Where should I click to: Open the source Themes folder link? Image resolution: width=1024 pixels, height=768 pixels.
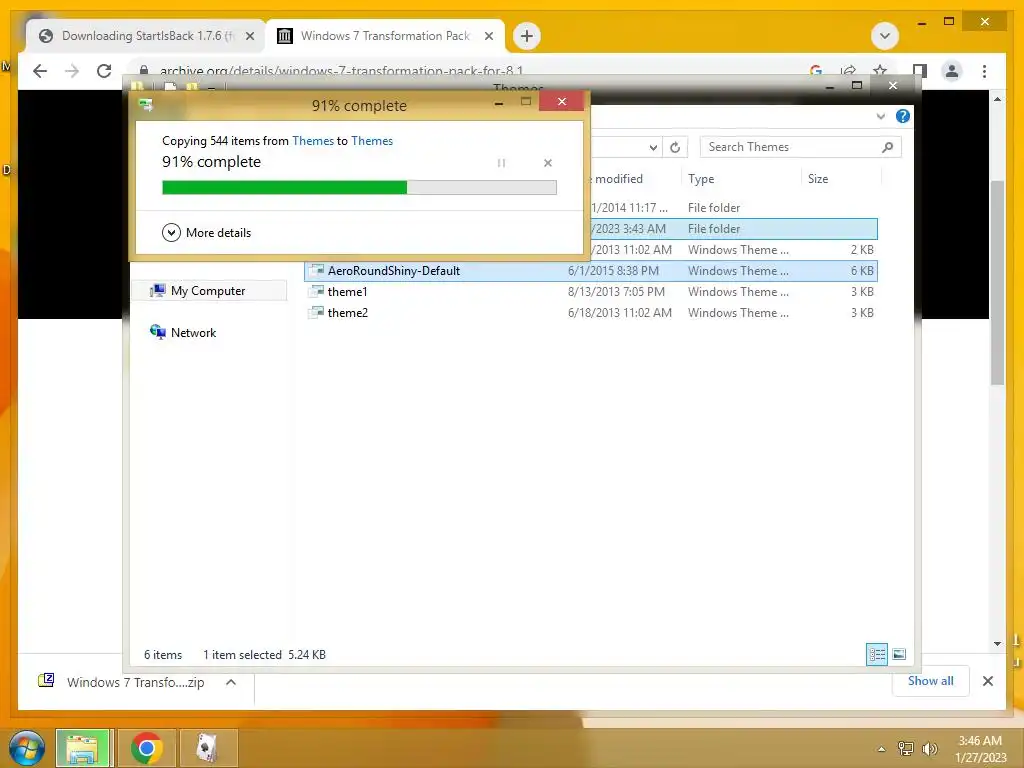(x=313, y=140)
